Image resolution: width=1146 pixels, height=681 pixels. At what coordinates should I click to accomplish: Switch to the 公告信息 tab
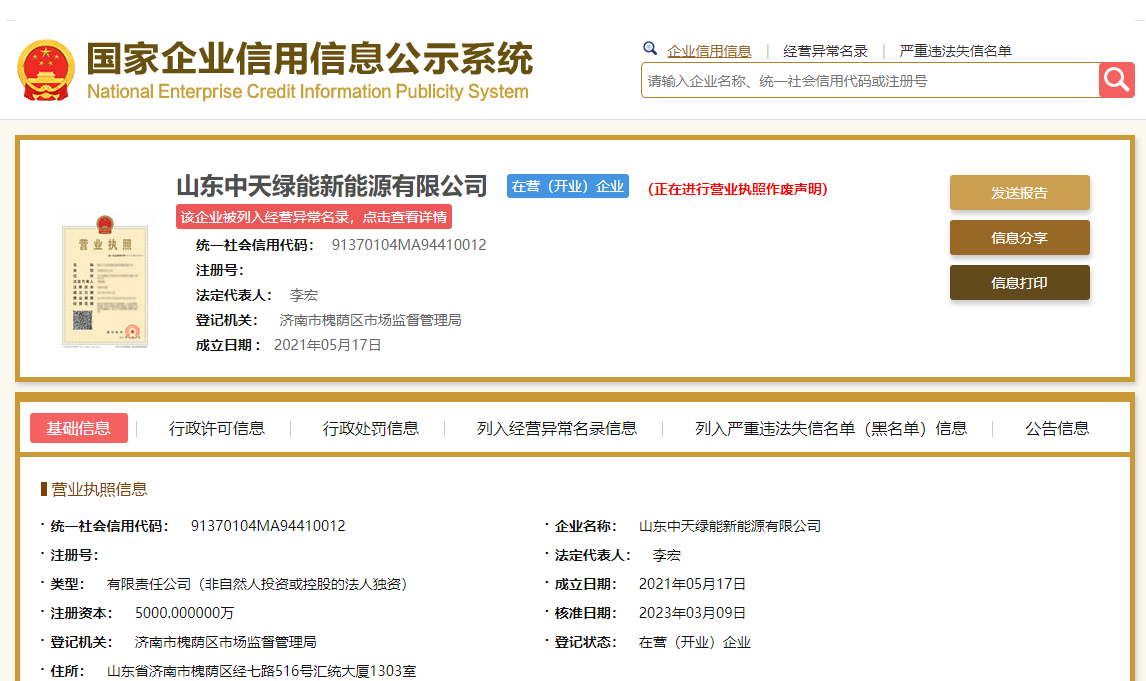[1057, 428]
